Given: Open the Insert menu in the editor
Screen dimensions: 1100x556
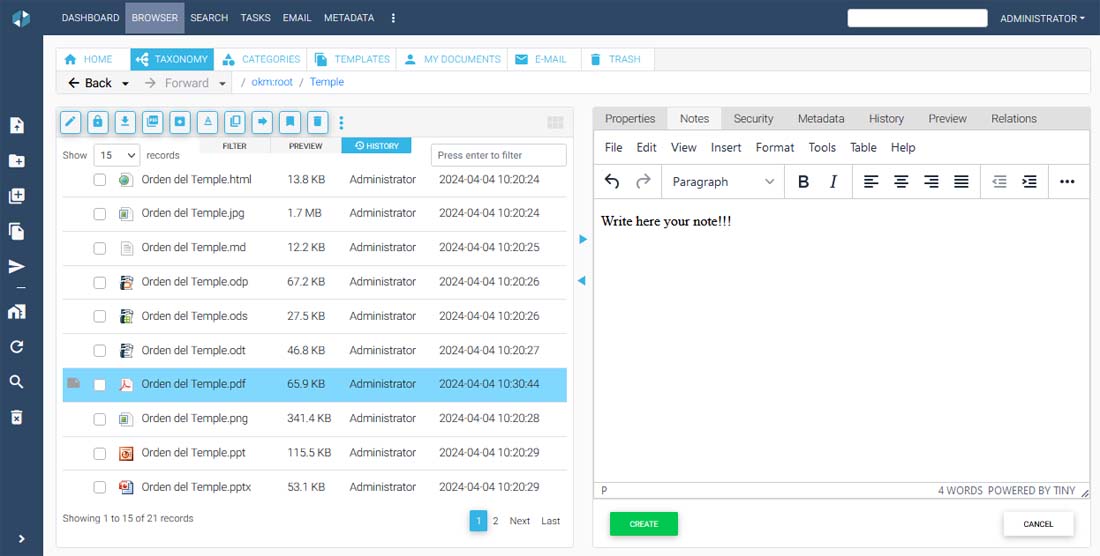Looking at the screenshot, I should tap(726, 148).
